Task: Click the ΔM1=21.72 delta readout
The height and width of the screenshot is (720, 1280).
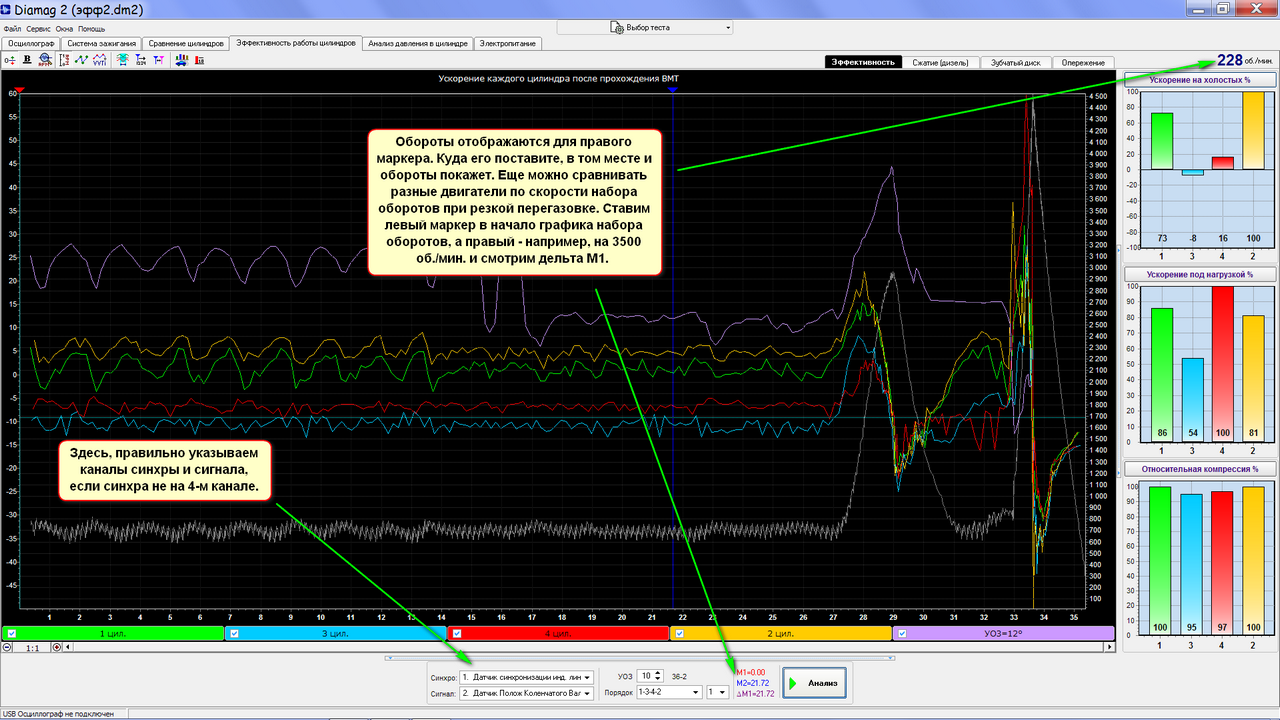Action: coord(754,694)
